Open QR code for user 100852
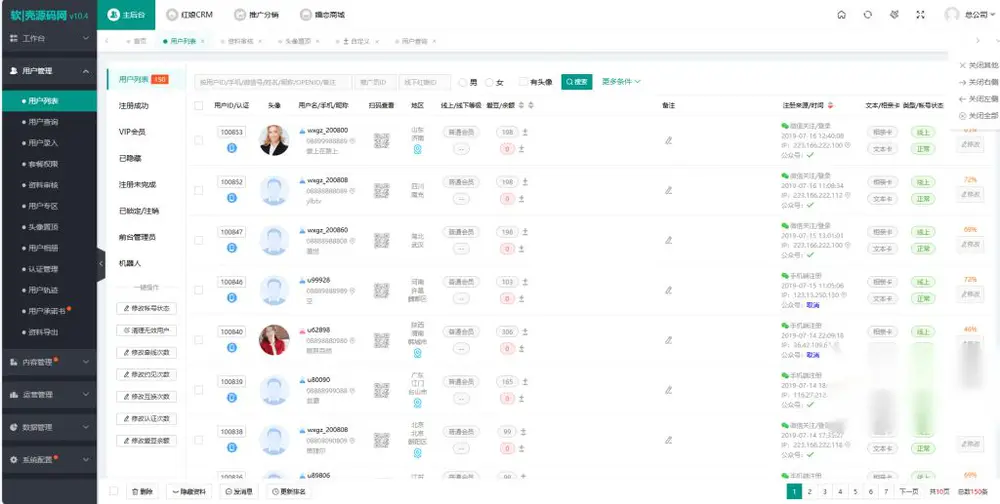Viewport: 1000px width, 504px height. pyautogui.click(x=381, y=190)
